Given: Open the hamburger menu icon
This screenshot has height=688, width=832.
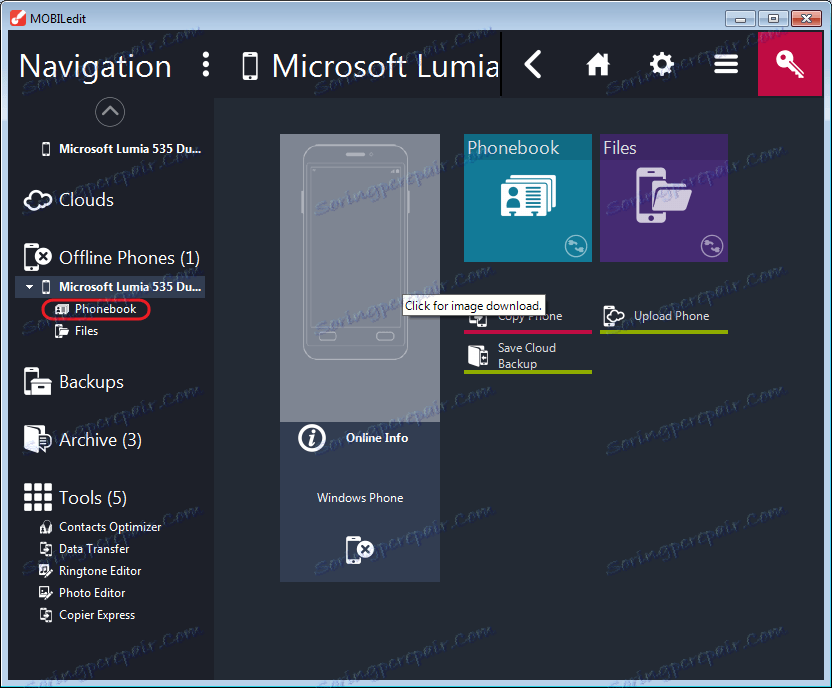Looking at the screenshot, I should (726, 65).
